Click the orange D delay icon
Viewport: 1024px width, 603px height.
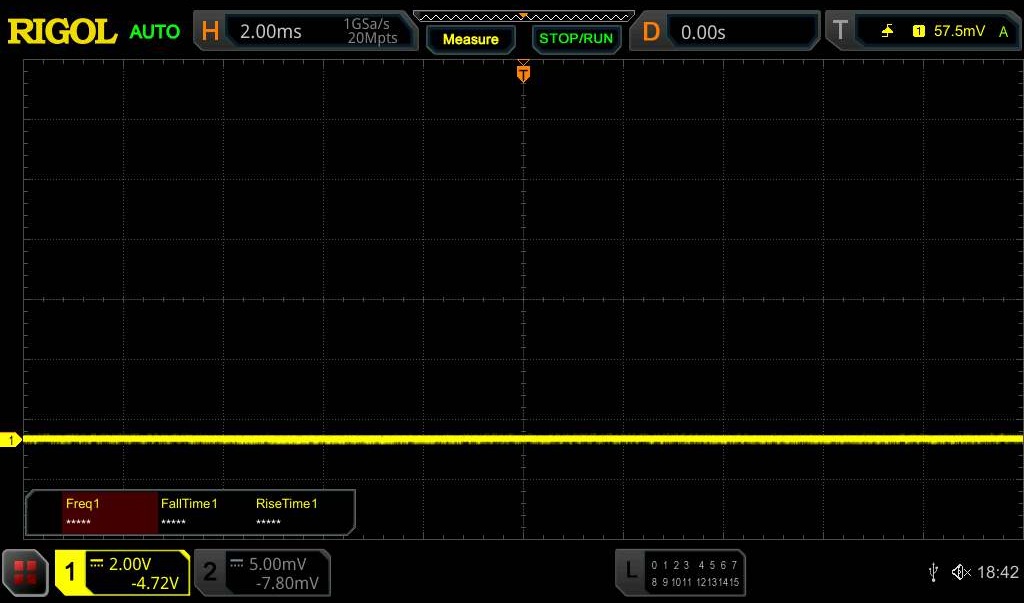[x=651, y=32]
